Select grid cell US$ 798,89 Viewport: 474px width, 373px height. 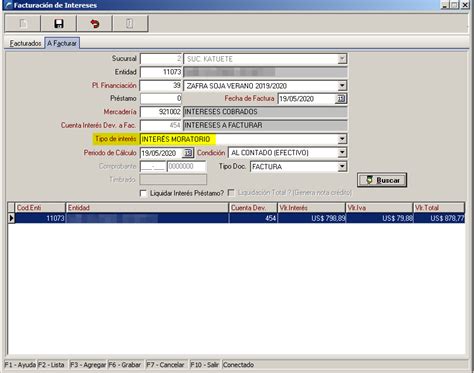tap(311, 218)
